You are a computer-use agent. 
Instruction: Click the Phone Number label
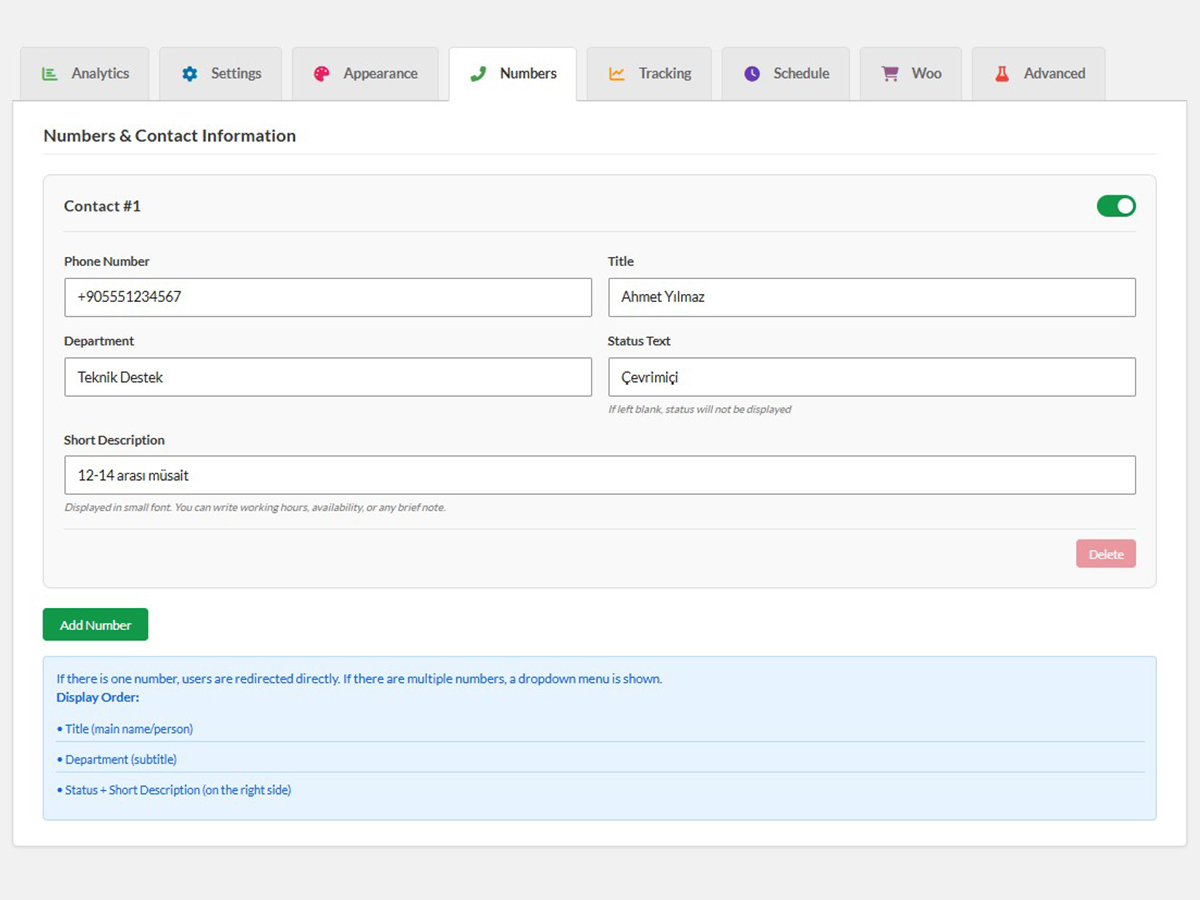click(107, 261)
